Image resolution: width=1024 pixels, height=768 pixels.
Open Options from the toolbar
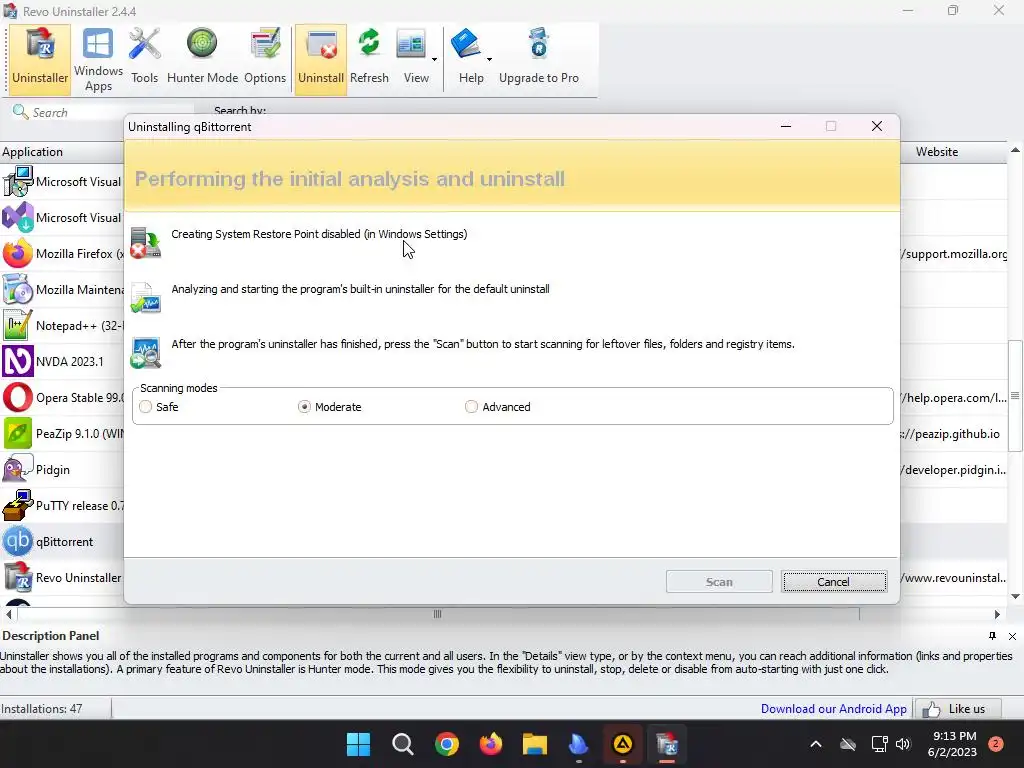265,59
